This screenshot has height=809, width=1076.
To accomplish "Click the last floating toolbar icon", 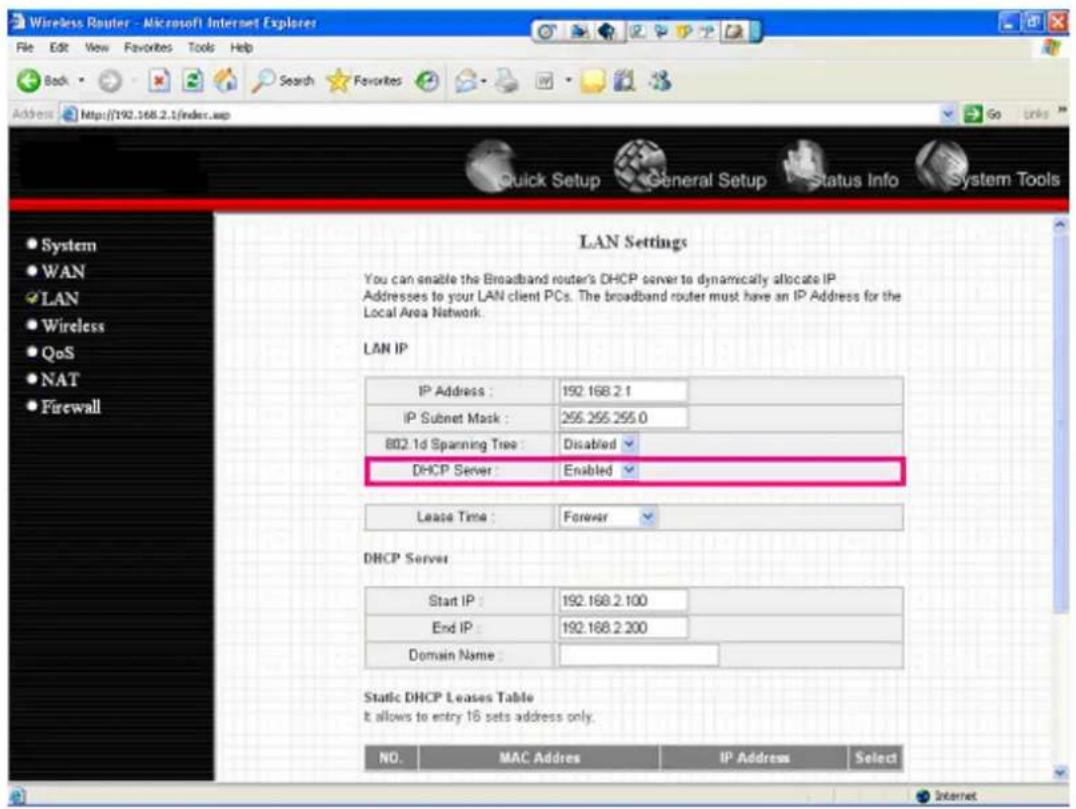I will 734,32.
